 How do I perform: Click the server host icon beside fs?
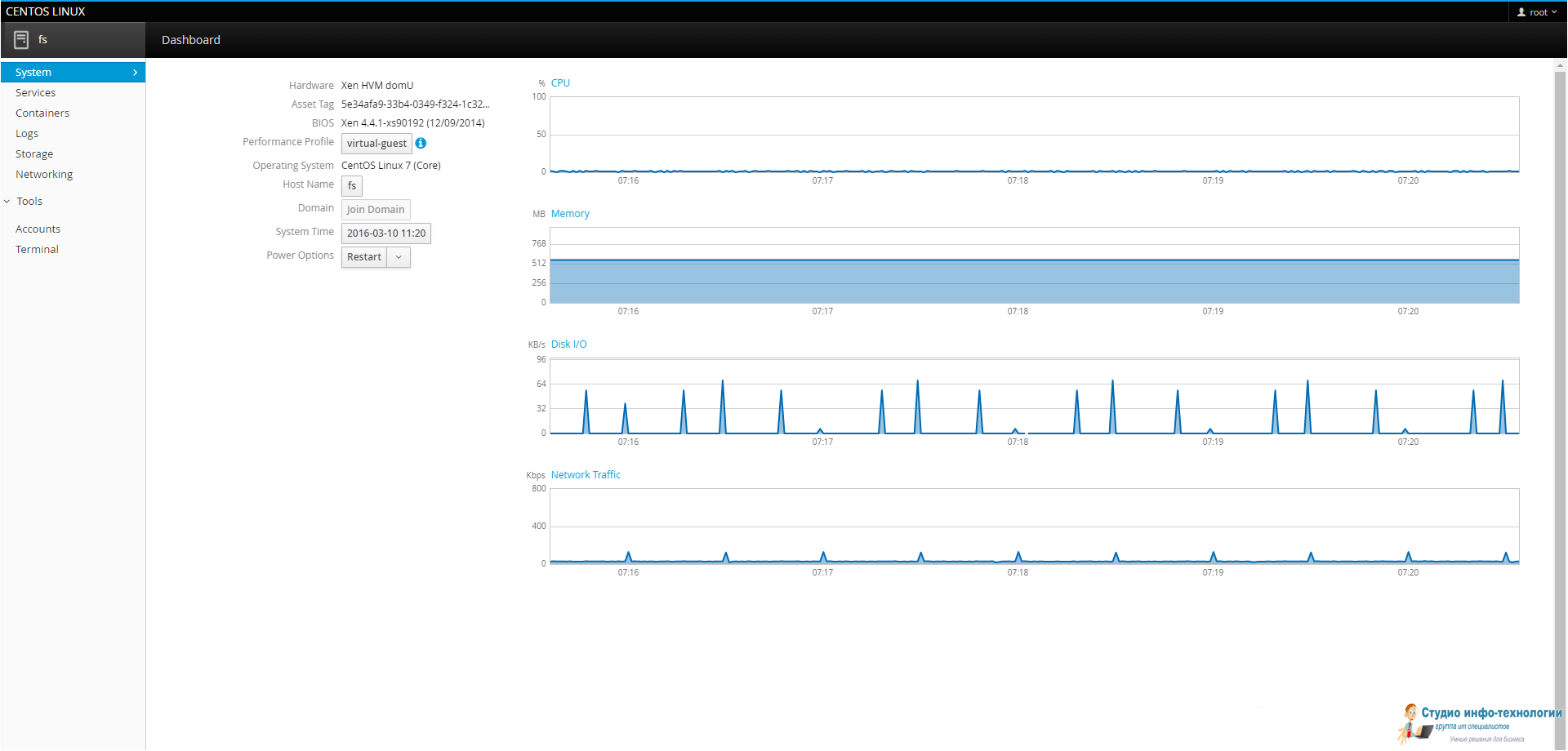pos(21,40)
